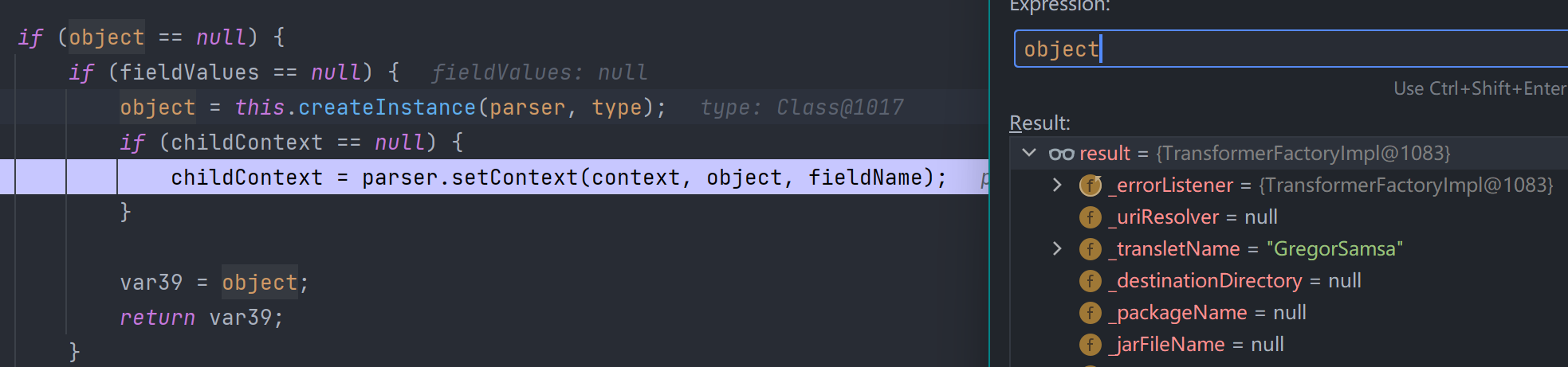Select the _uriResolver = null row
1568x367 pixels.
coord(1289,217)
